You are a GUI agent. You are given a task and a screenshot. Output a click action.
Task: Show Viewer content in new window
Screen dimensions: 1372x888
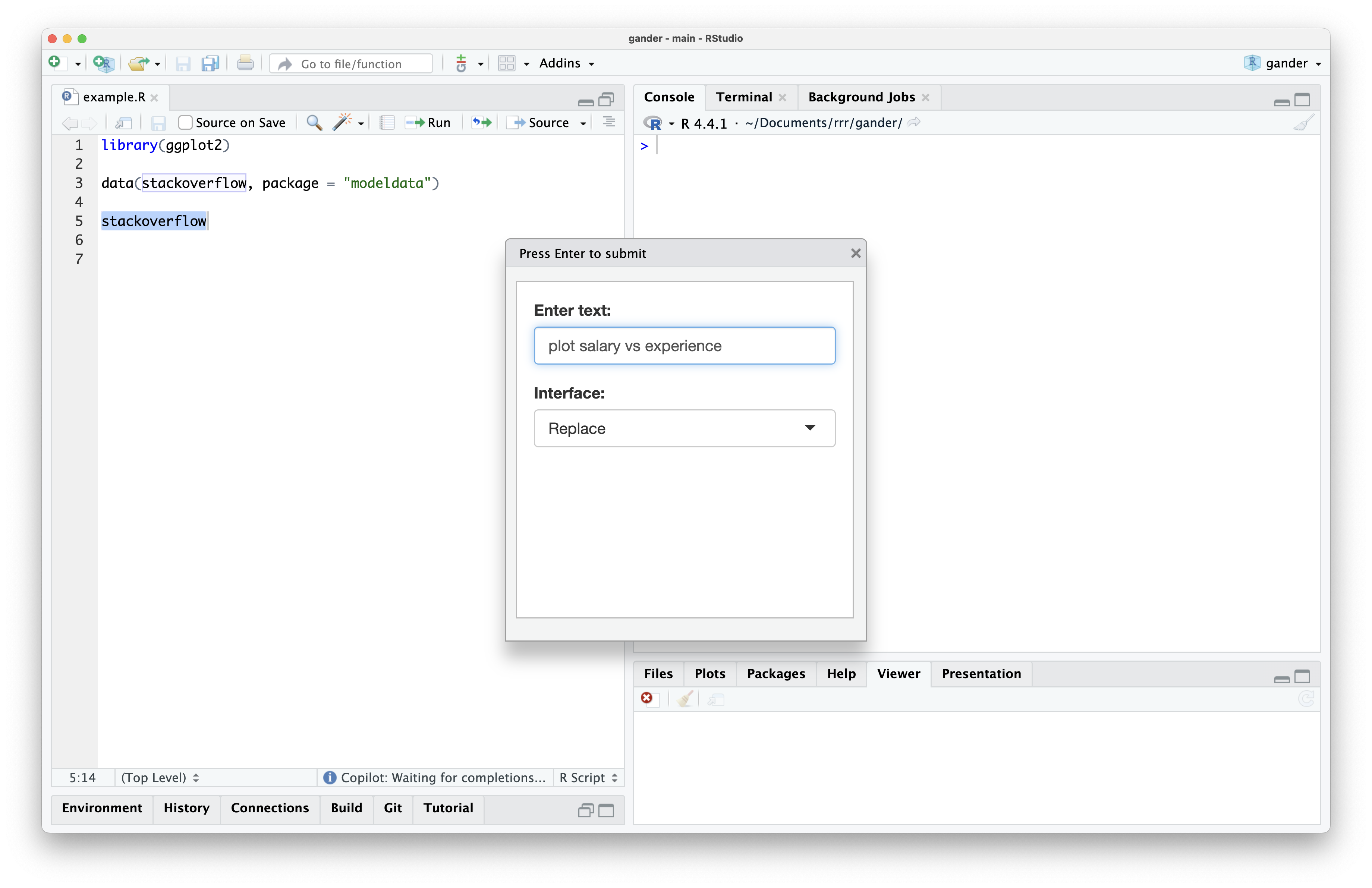pos(715,699)
